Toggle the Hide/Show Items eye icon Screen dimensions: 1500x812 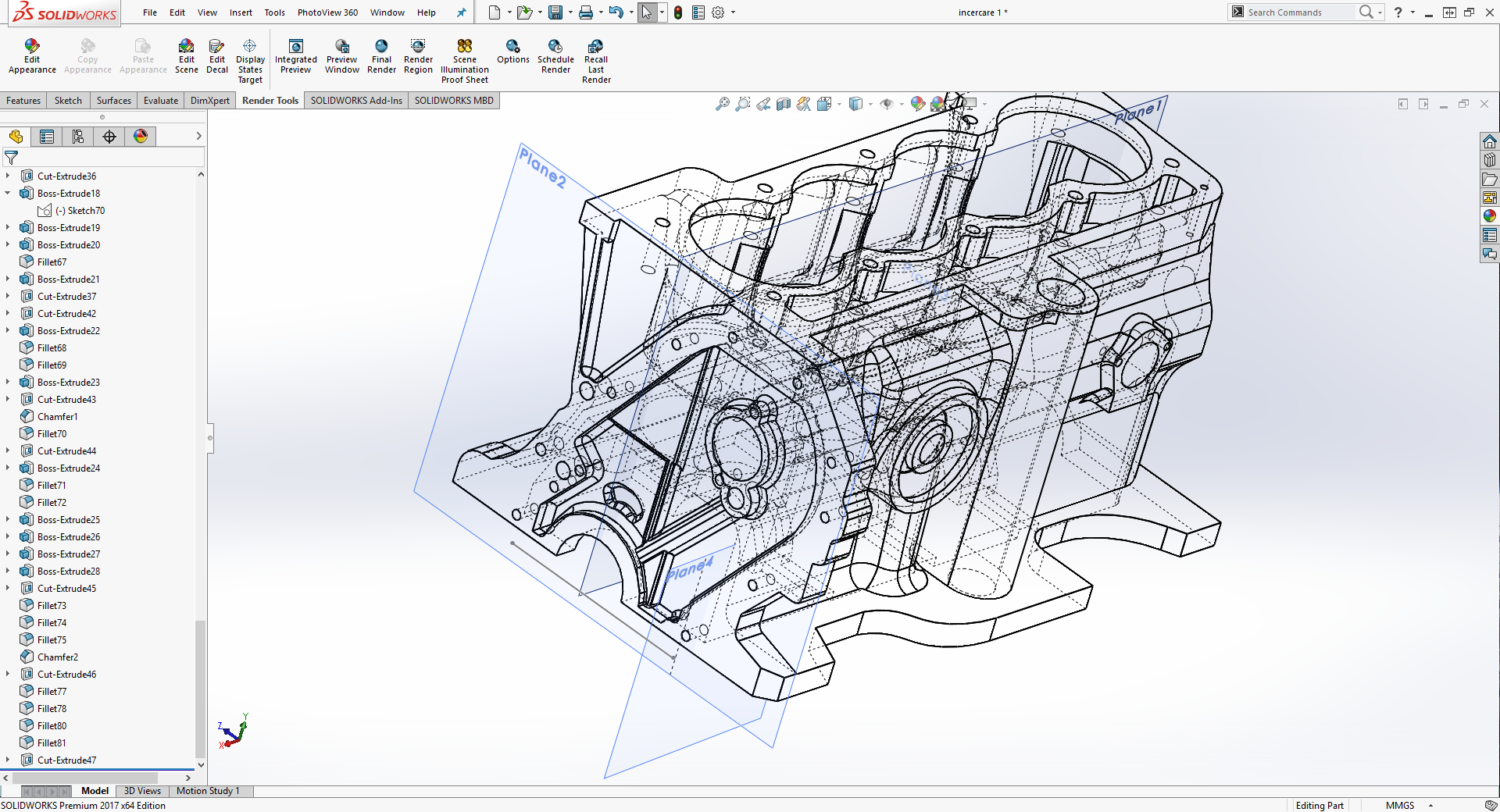tap(886, 104)
